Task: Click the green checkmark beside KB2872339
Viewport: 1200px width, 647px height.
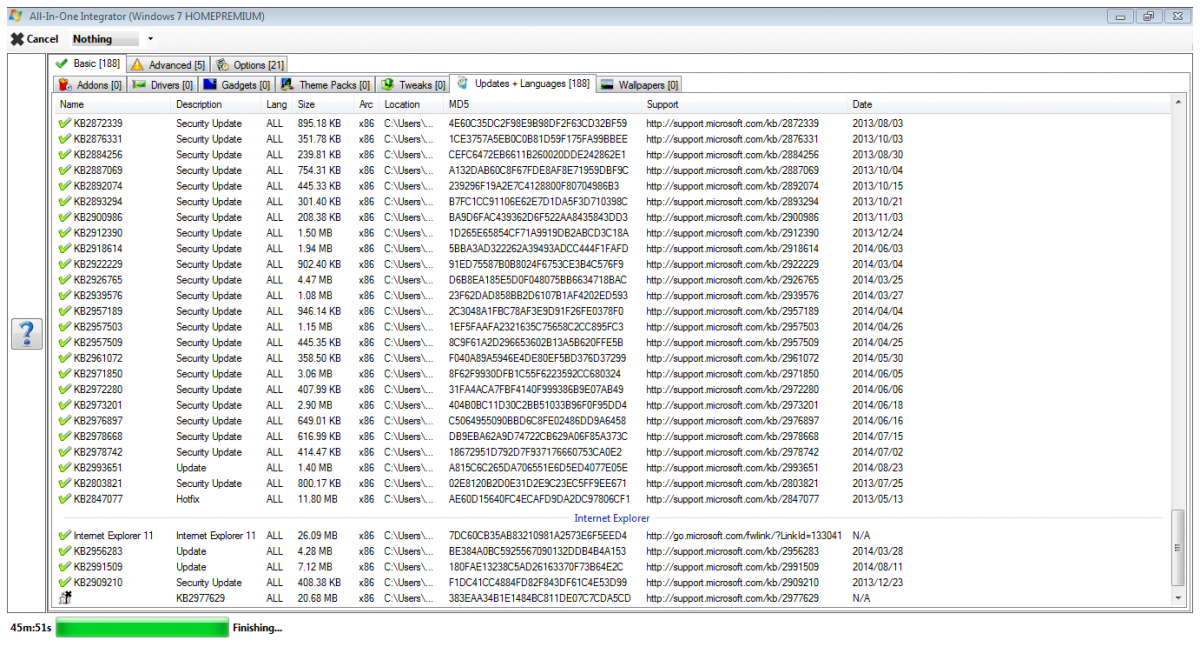Action: point(65,123)
